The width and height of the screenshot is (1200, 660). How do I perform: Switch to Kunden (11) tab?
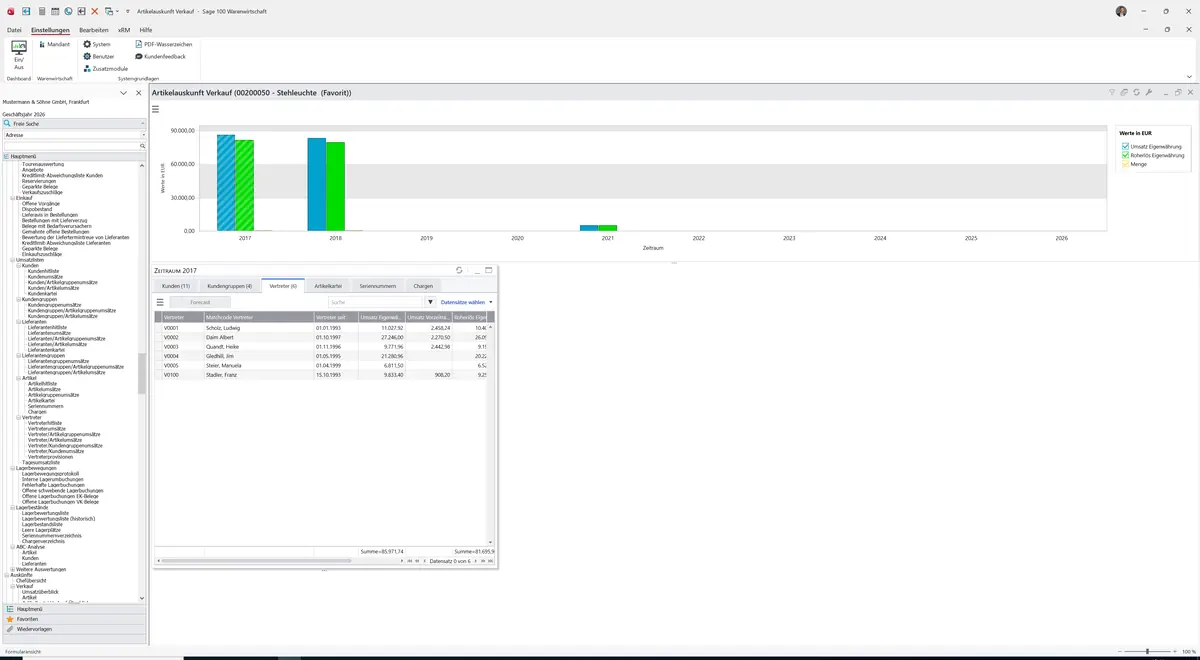pos(176,286)
